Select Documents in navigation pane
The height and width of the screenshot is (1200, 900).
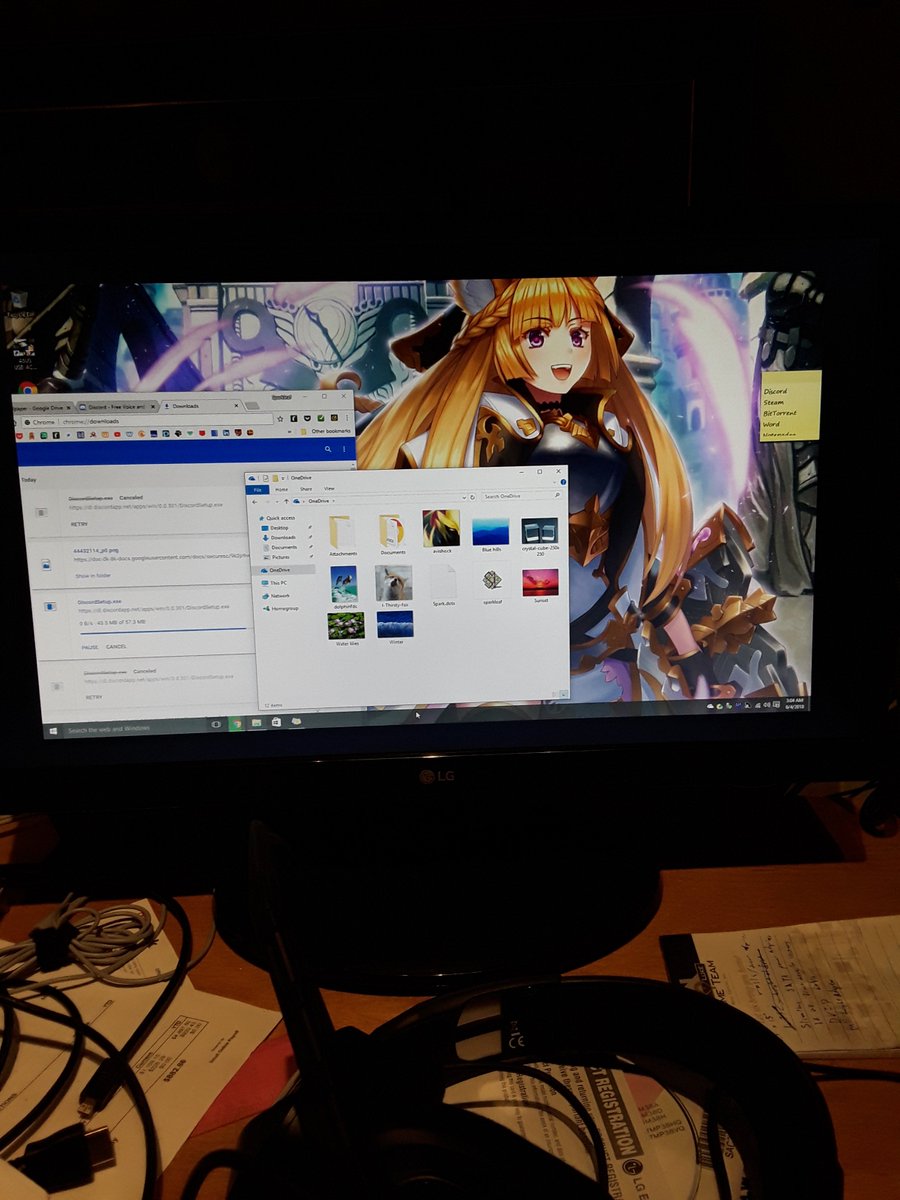(x=282, y=547)
